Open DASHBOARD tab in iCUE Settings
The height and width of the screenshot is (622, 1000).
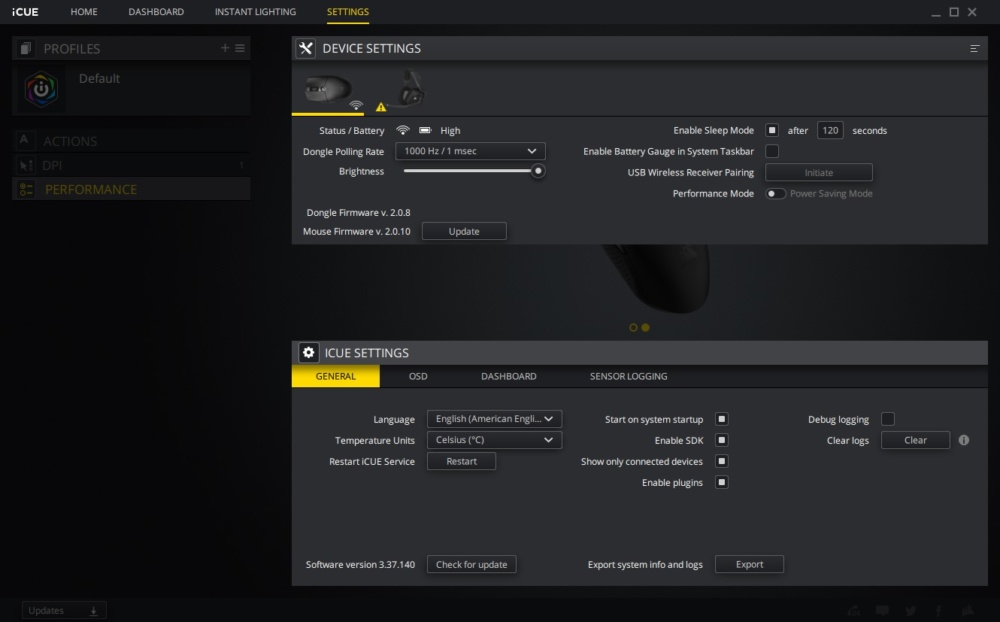click(508, 376)
